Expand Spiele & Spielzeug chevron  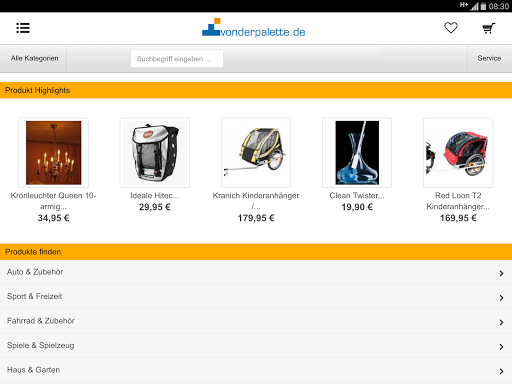pyautogui.click(x=501, y=347)
